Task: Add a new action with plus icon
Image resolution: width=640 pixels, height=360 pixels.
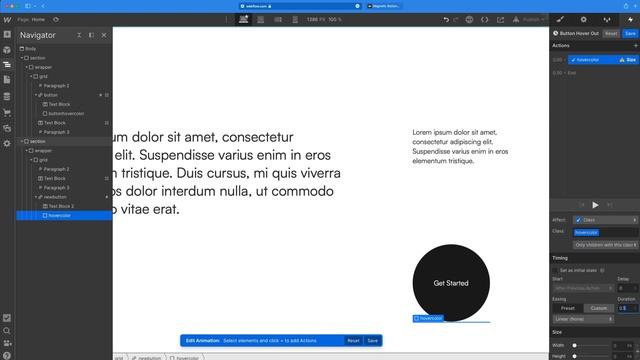Action: (x=635, y=46)
